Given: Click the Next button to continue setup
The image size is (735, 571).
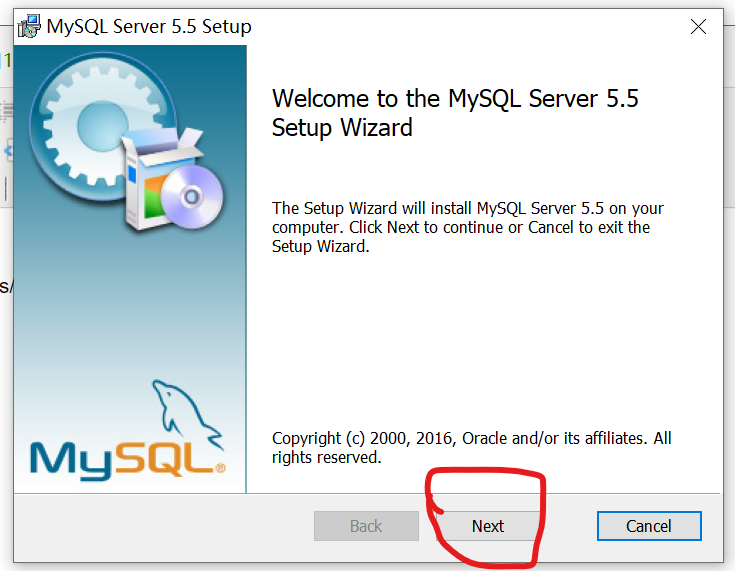Looking at the screenshot, I should coord(488,526).
